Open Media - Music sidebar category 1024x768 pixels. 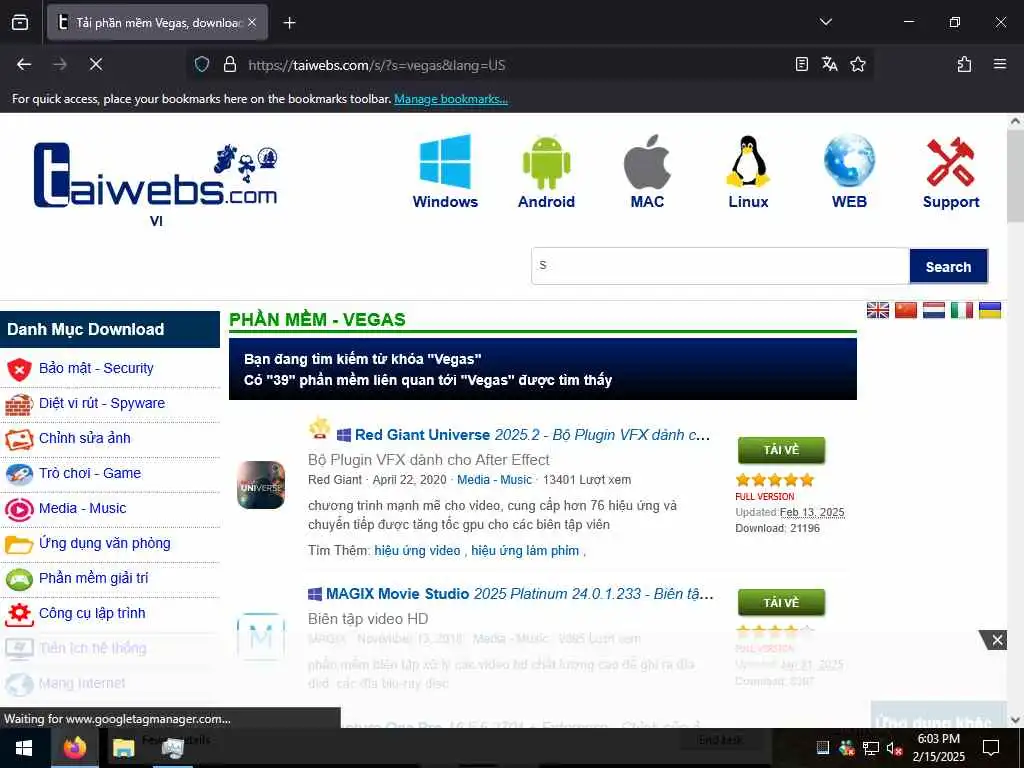82,508
